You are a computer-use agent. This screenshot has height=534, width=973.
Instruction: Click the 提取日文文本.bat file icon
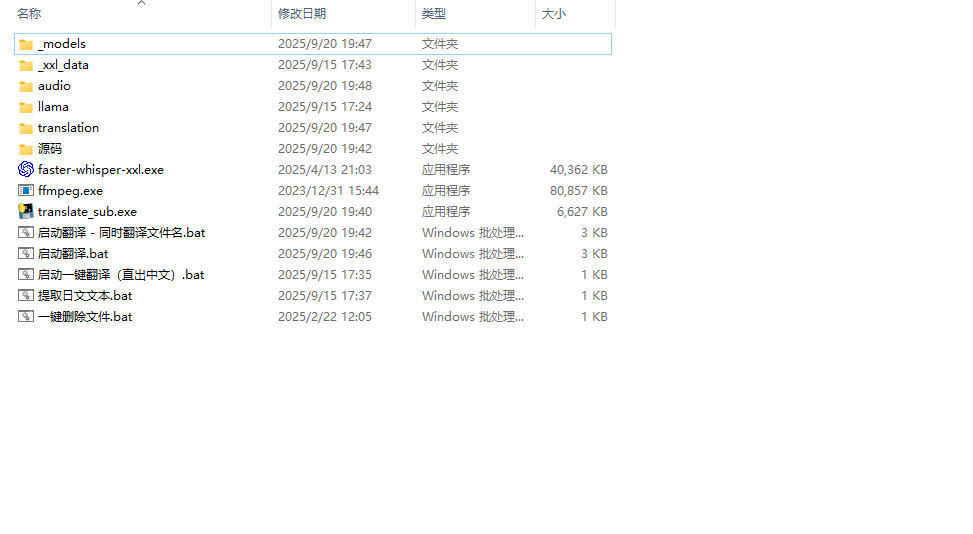tap(25, 296)
